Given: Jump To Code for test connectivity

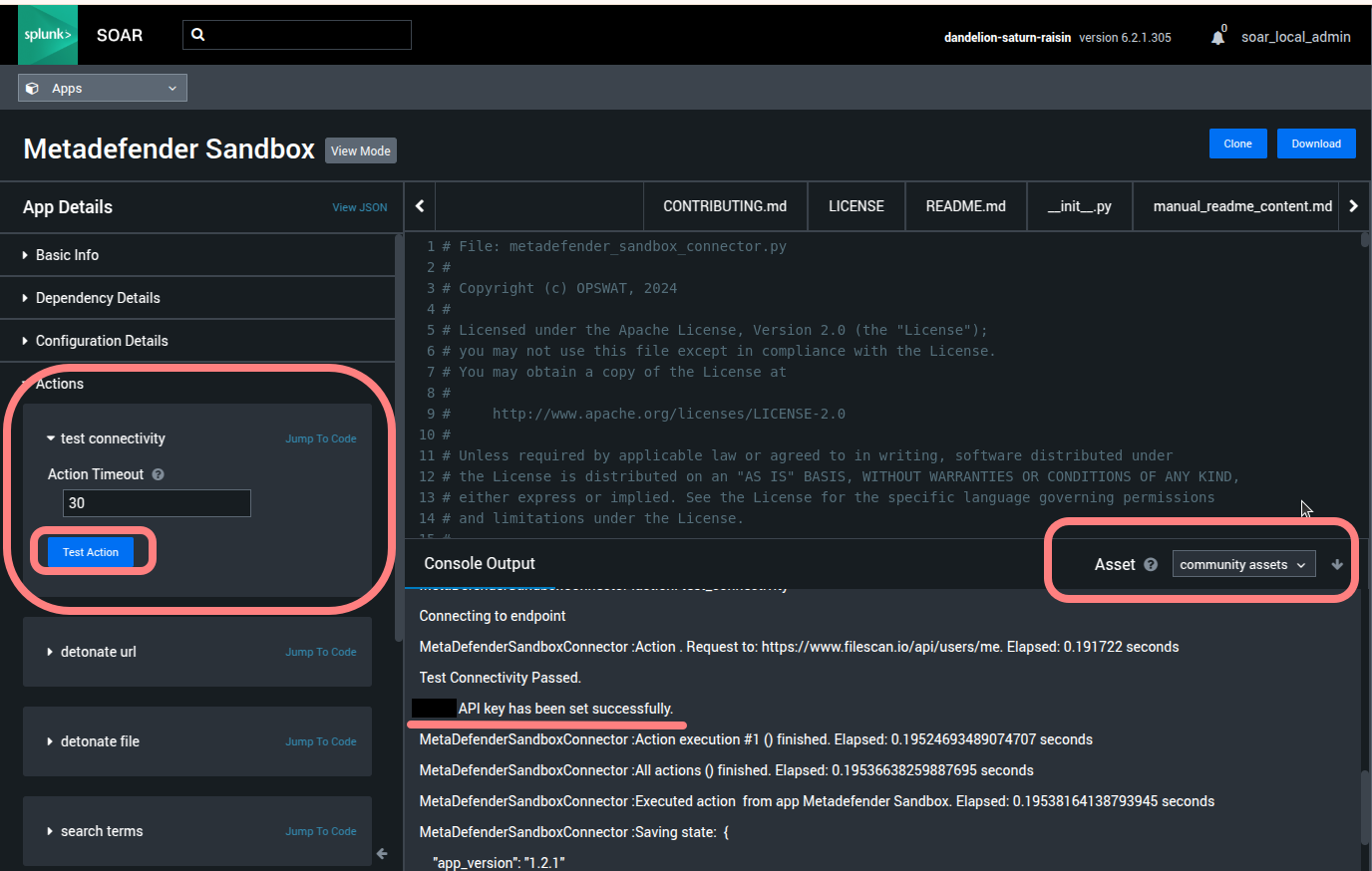Looking at the screenshot, I should coord(321,438).
